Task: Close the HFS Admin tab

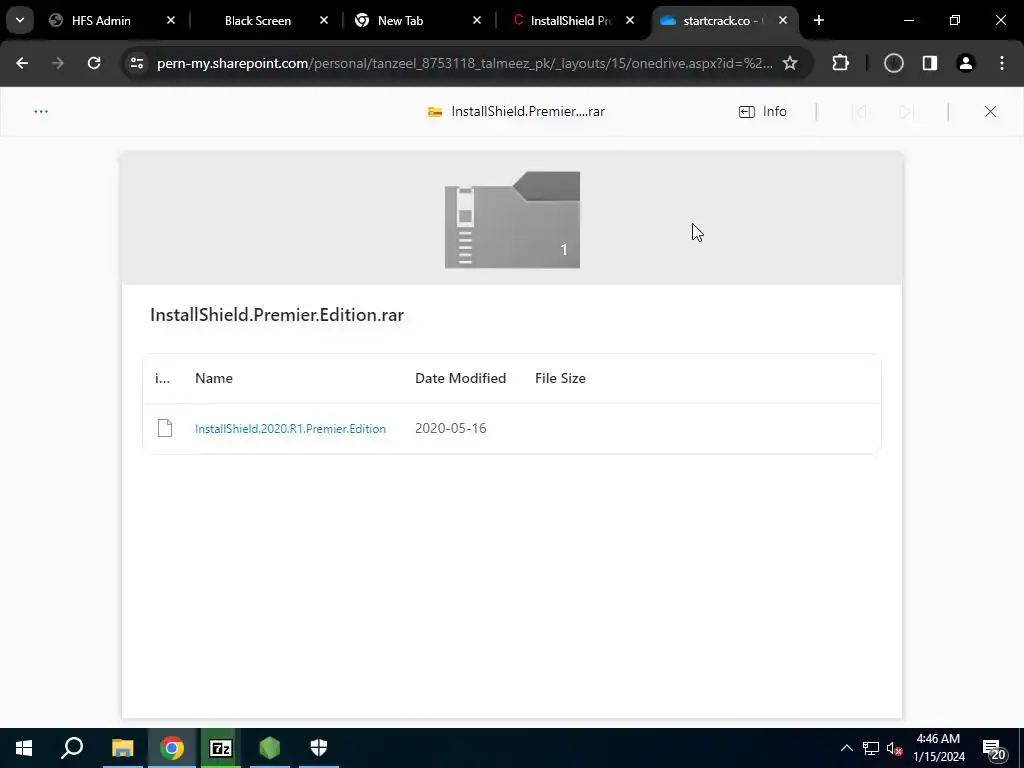Action: tap(170, 21)
